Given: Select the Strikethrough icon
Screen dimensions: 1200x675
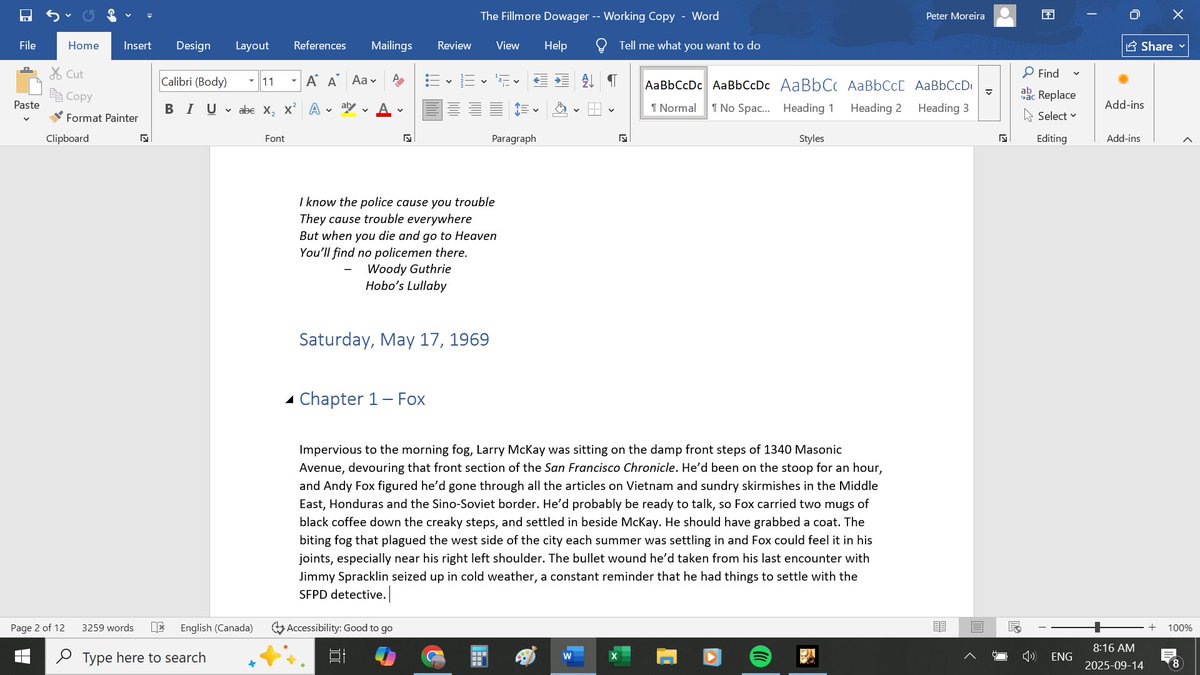Looking at the screenshot, I should click(x=245, y=110).
